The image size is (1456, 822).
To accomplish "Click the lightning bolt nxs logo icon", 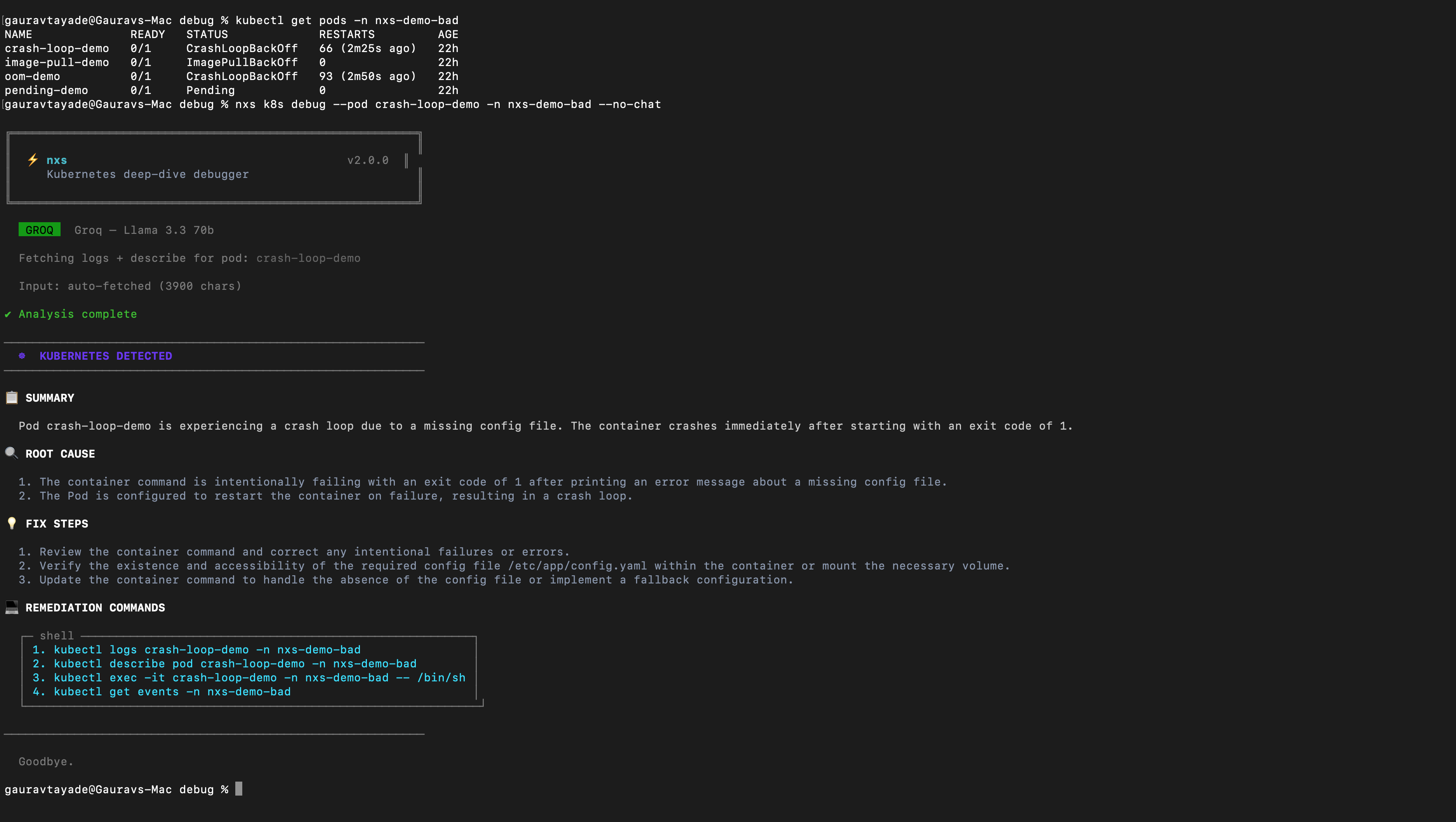I will [33, 160].
